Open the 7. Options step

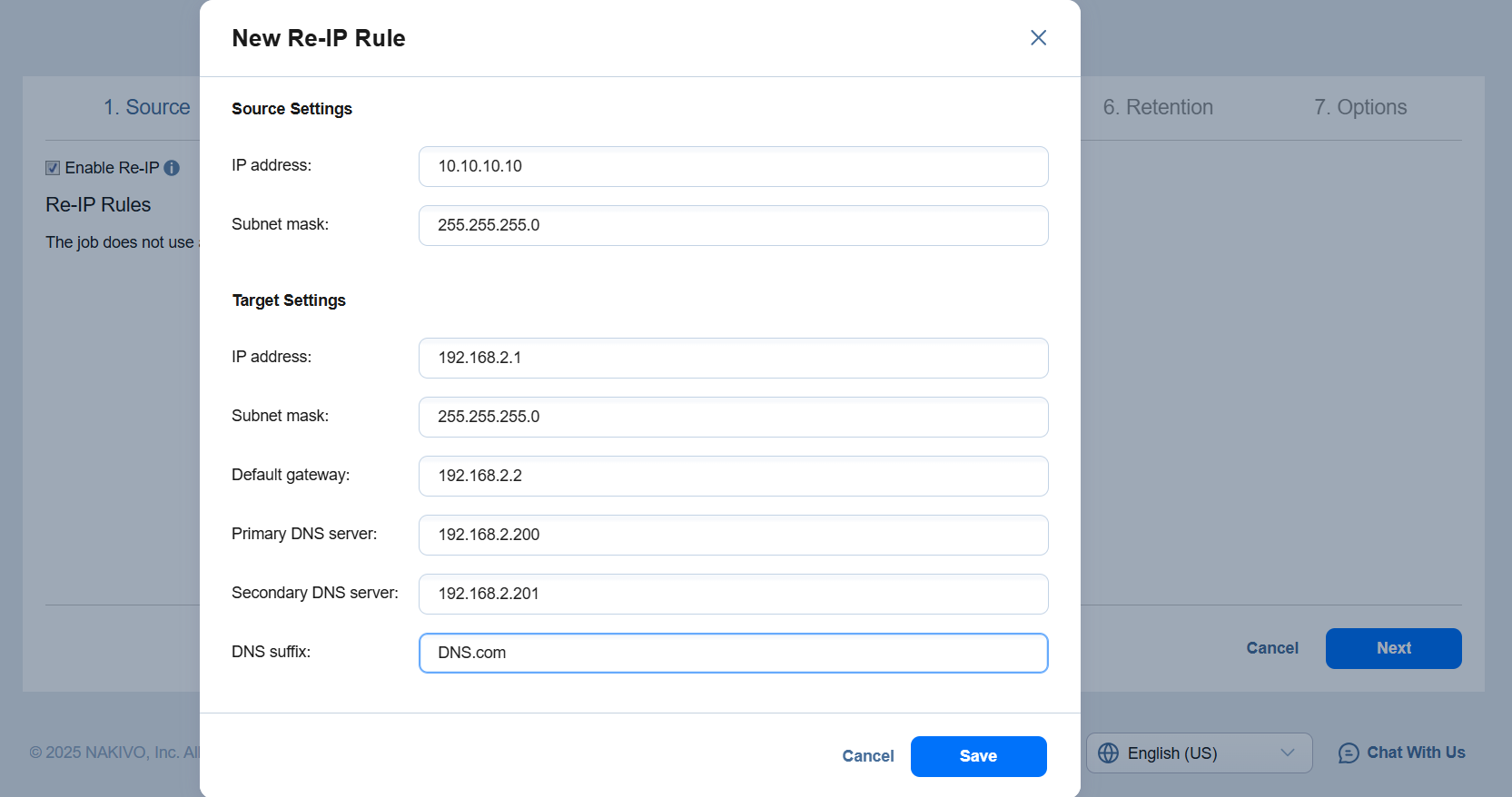click(x=1359, y=107)
